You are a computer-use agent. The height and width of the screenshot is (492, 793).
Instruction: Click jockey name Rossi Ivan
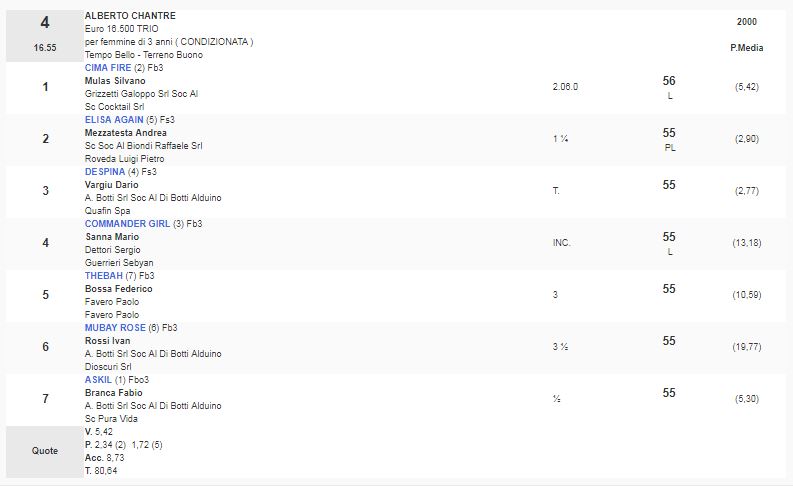pyautogui.click(x=106, y=341)
